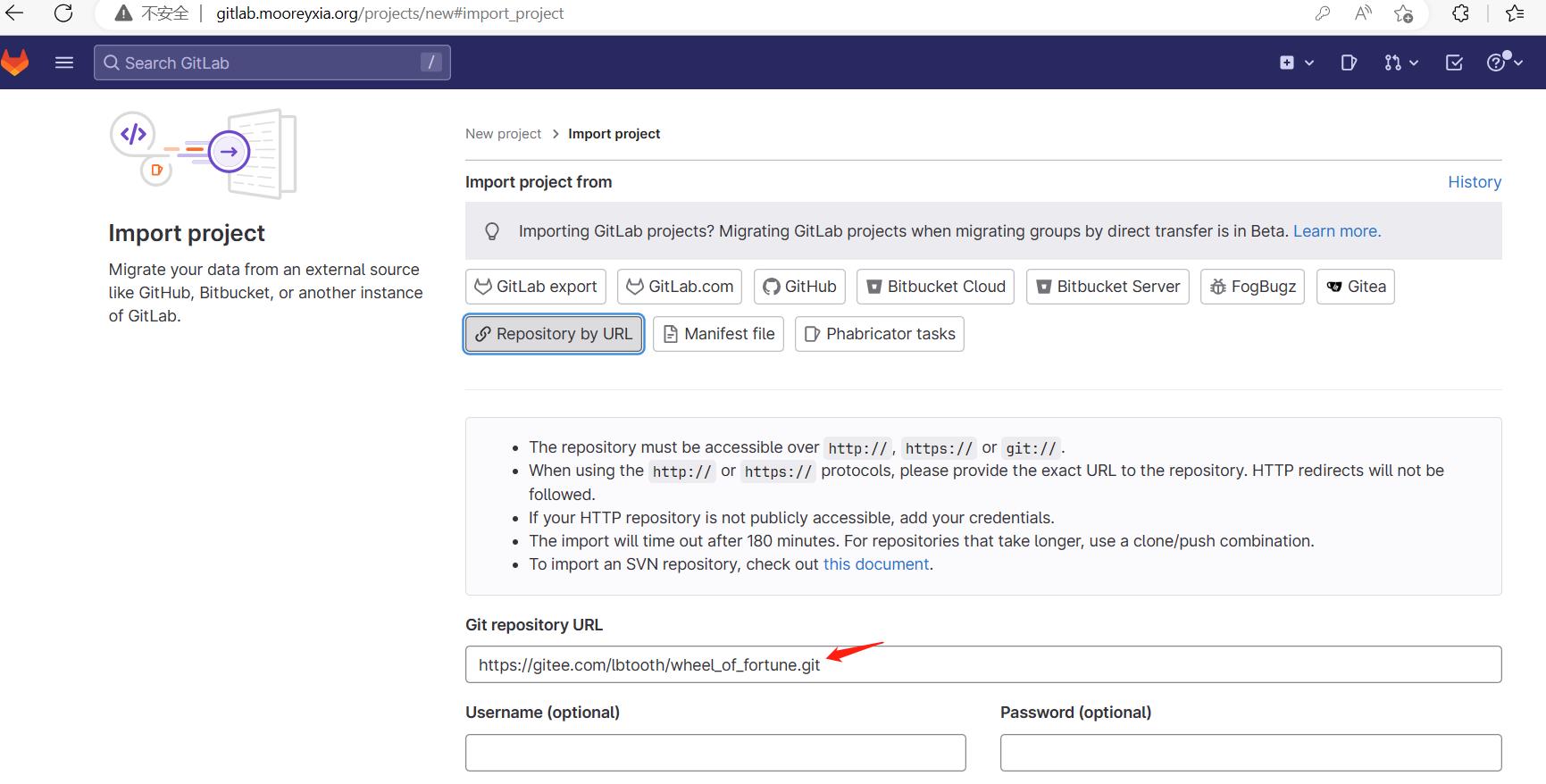Choose GitLab.com import source
The height and width of the screenshot is (784, 1546).
coord(680,287)
